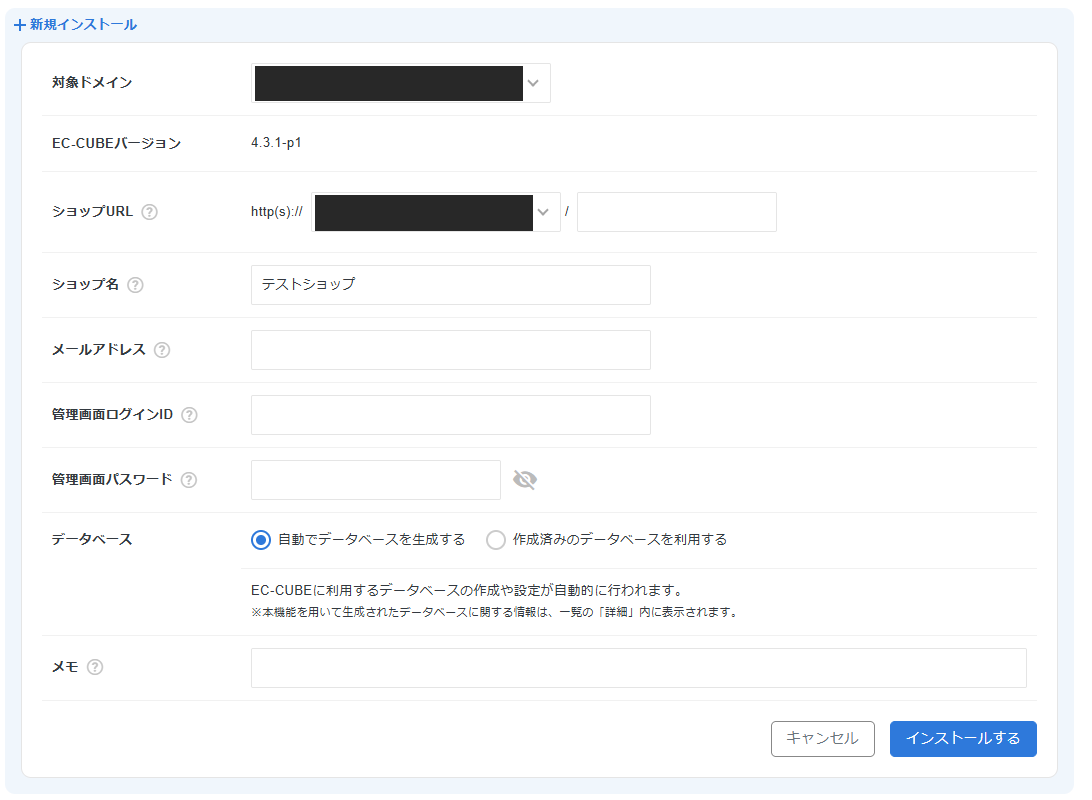Click the データベース row label

(x=92, y=540)
